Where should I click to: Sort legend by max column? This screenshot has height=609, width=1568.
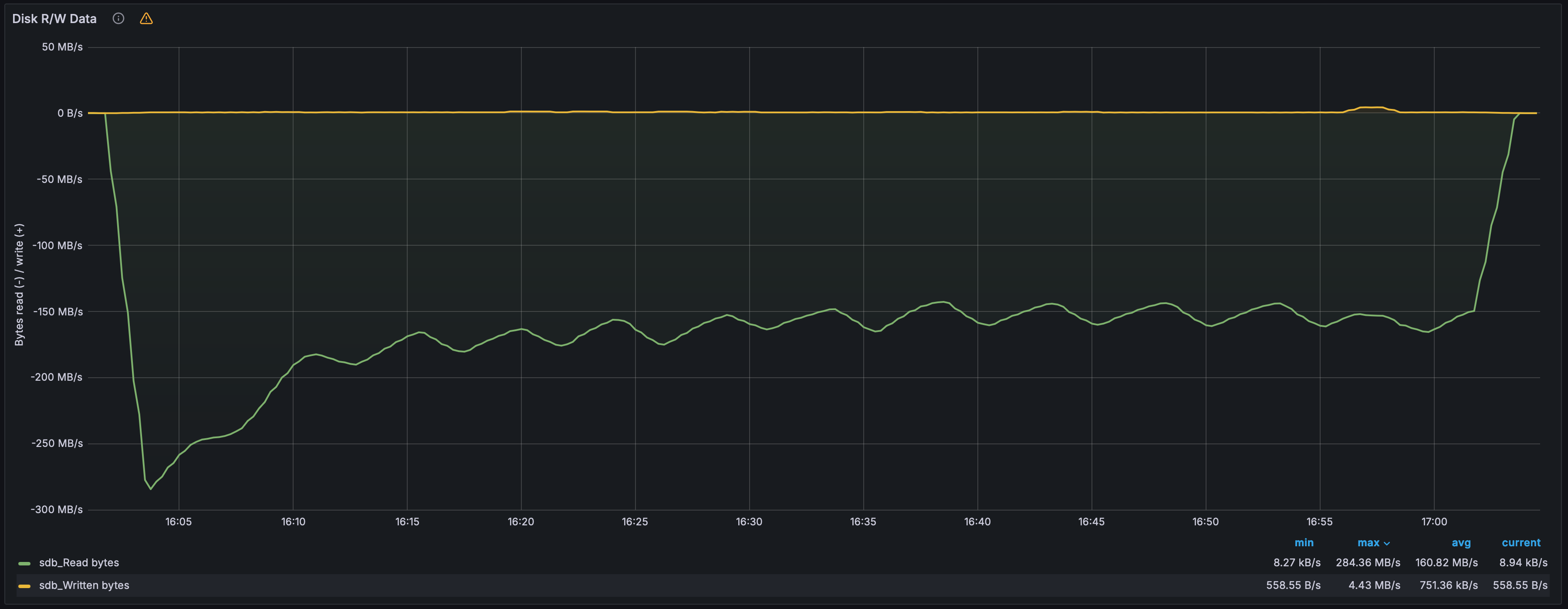[x=1369, y=543]
